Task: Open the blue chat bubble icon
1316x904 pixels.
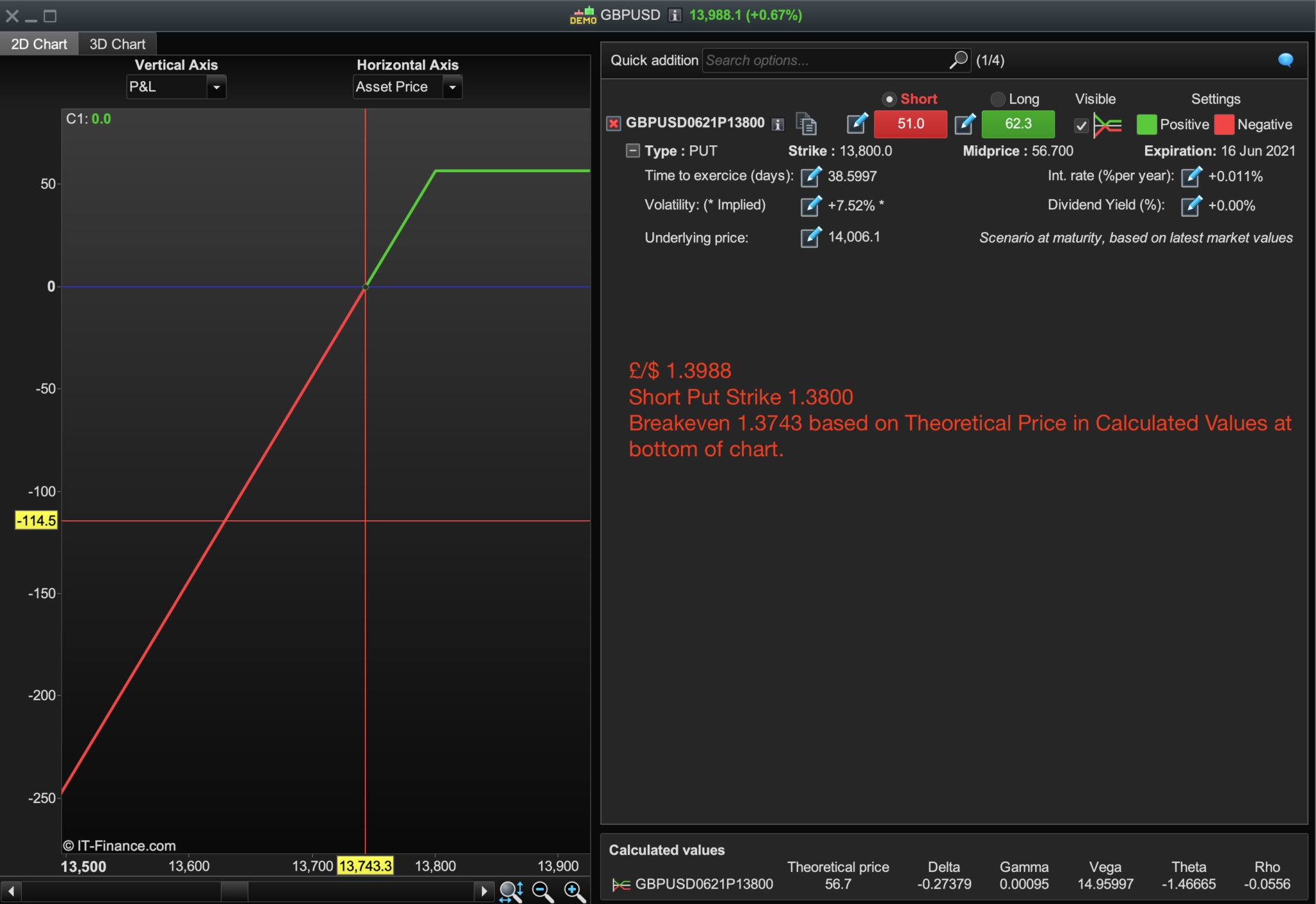Action: click(1285, 60)
